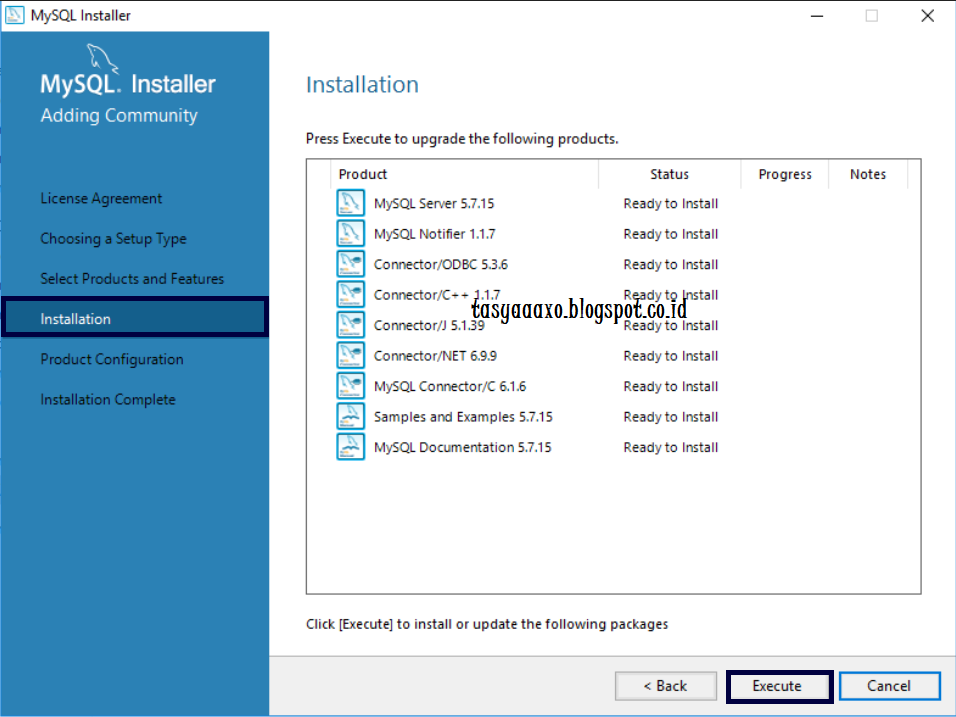This screenshot has height=717, width=956.
Task: Click the Notes column header
Action: [868, 174]
